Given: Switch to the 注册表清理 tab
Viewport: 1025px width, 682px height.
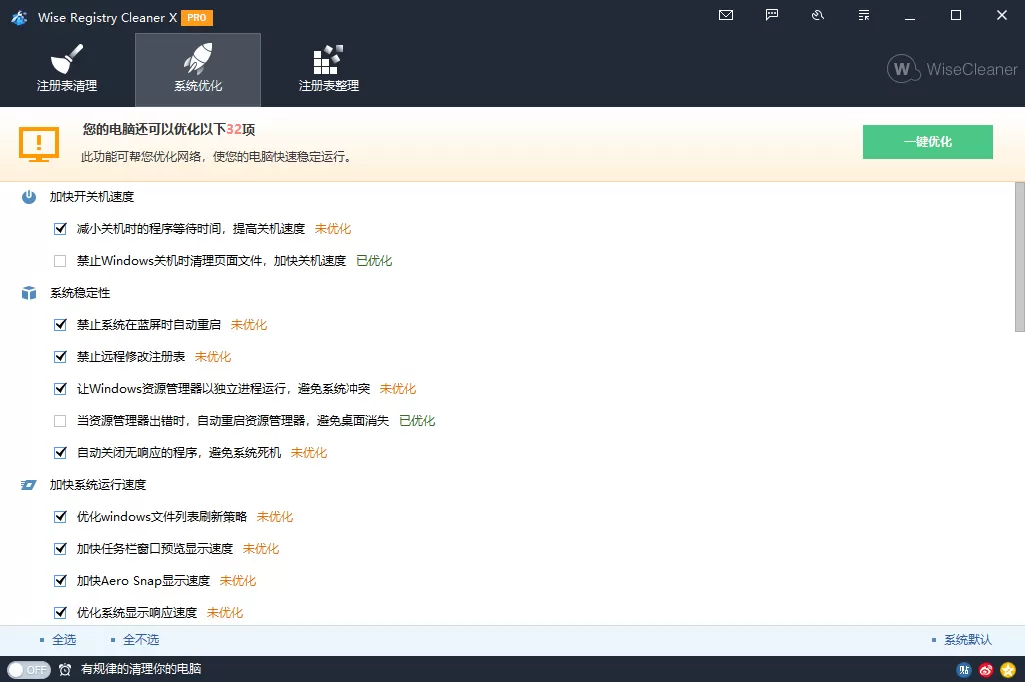Looking at the screenshot, I should click(66, 68).
